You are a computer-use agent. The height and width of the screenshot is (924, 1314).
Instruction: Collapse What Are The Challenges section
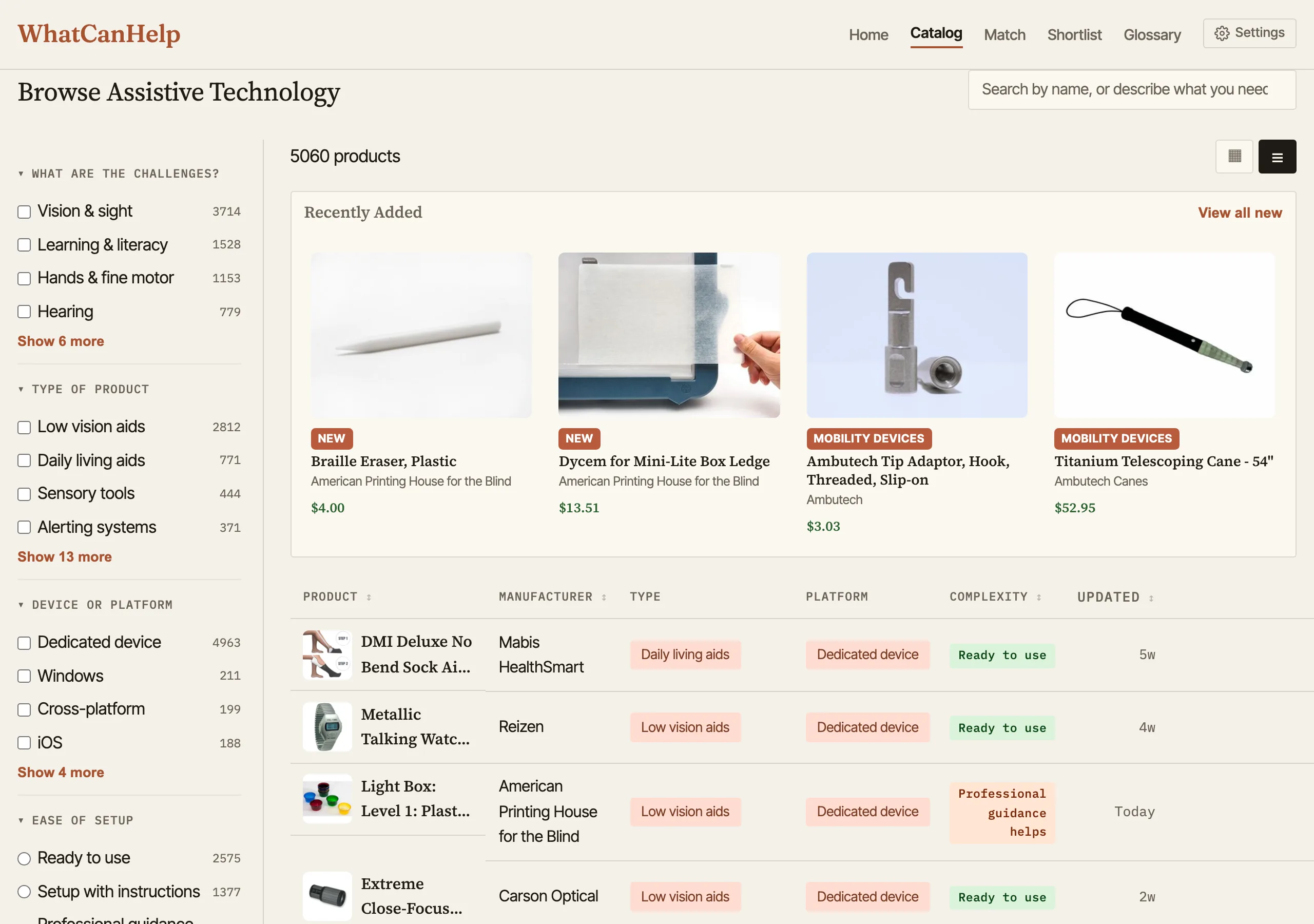pos(119,174)
